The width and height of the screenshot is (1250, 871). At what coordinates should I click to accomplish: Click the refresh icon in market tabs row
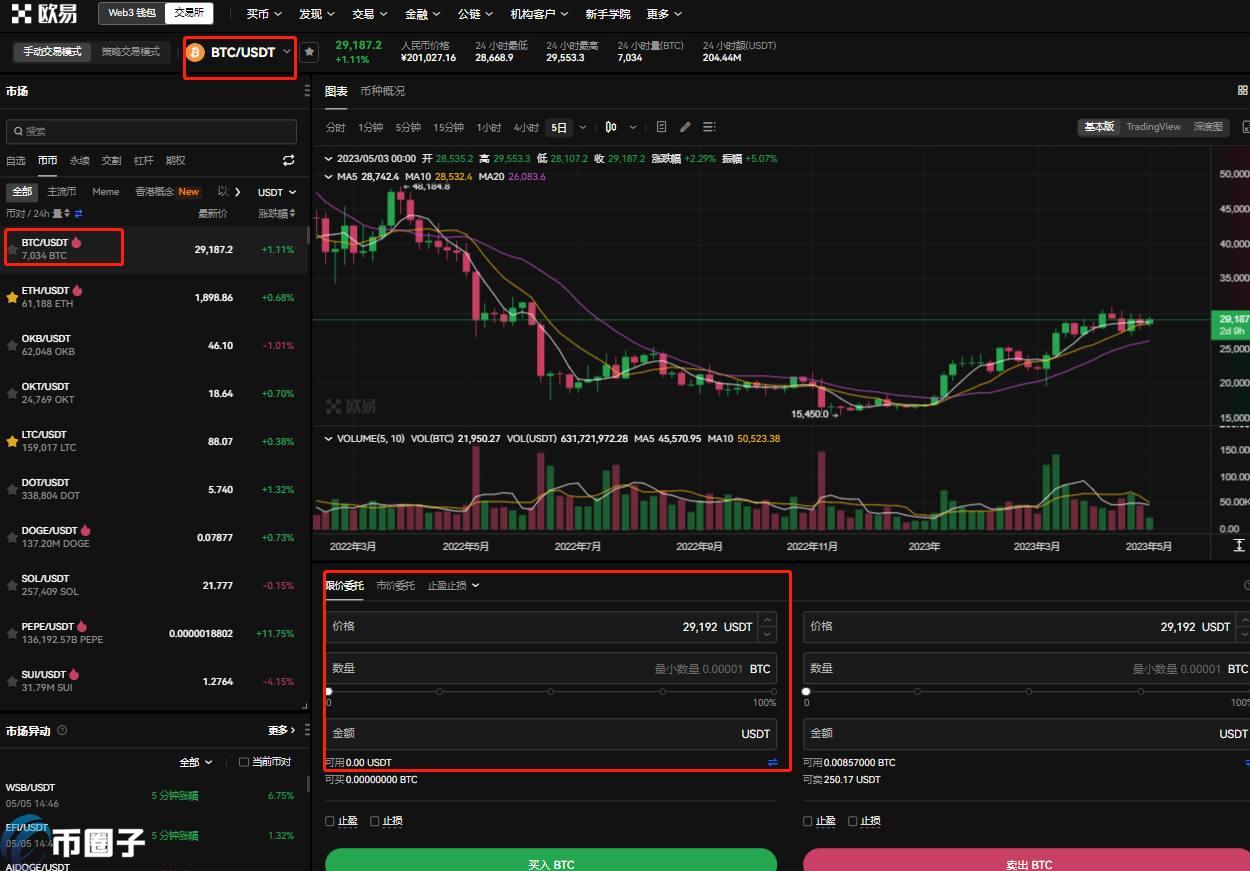[x=289, y=160]
